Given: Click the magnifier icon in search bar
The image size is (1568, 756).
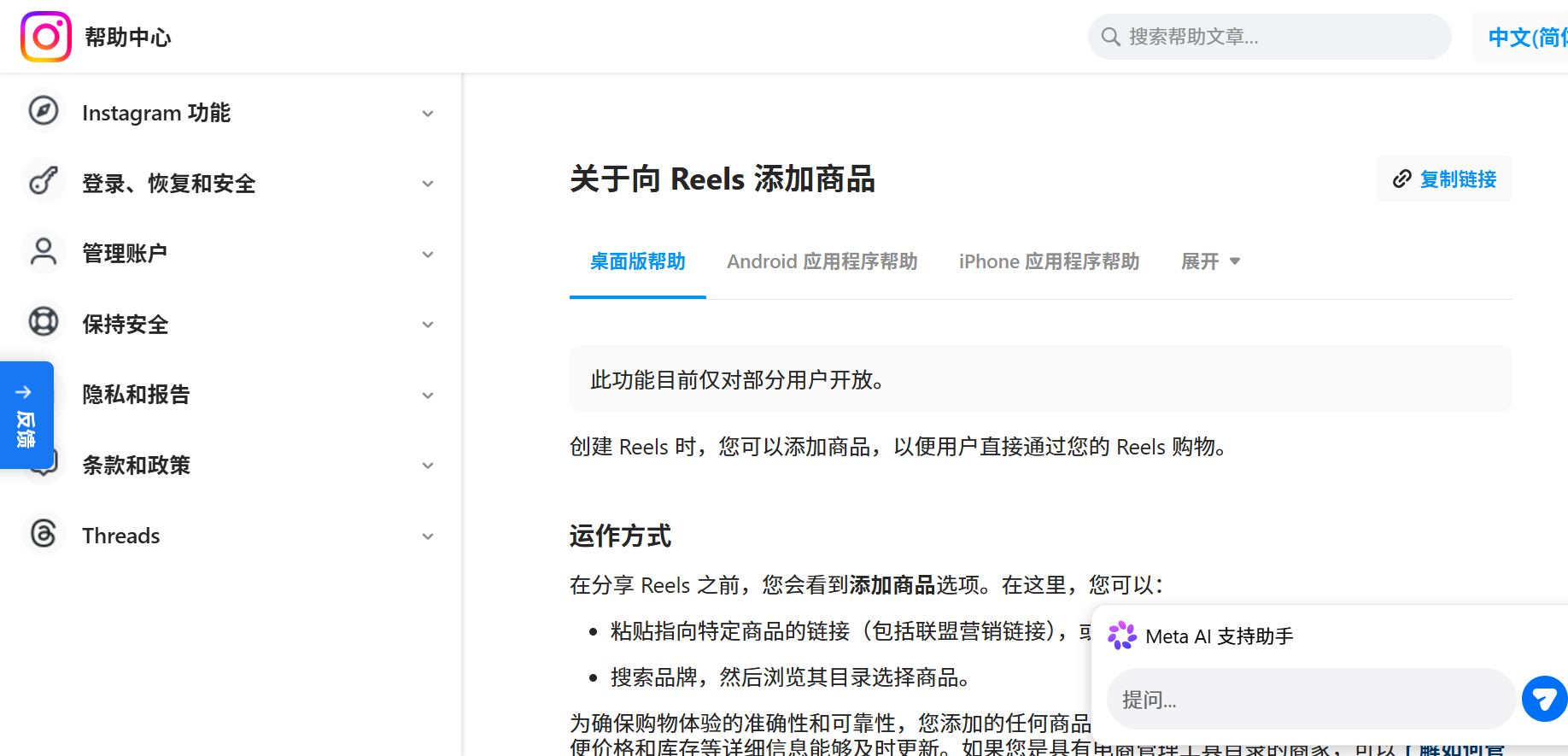Looking at the screenshot, I should point(1110,37).
